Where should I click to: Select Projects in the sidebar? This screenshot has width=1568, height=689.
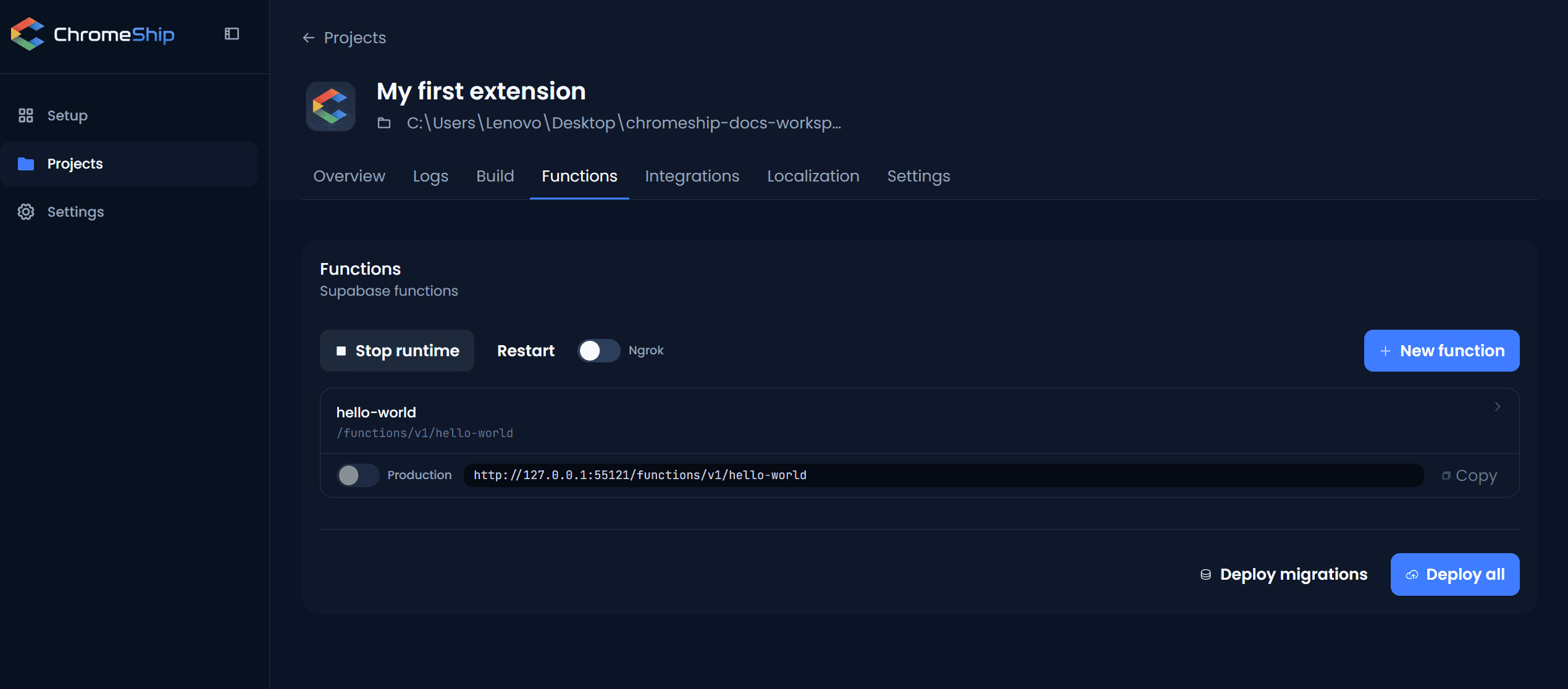[128, 164]
